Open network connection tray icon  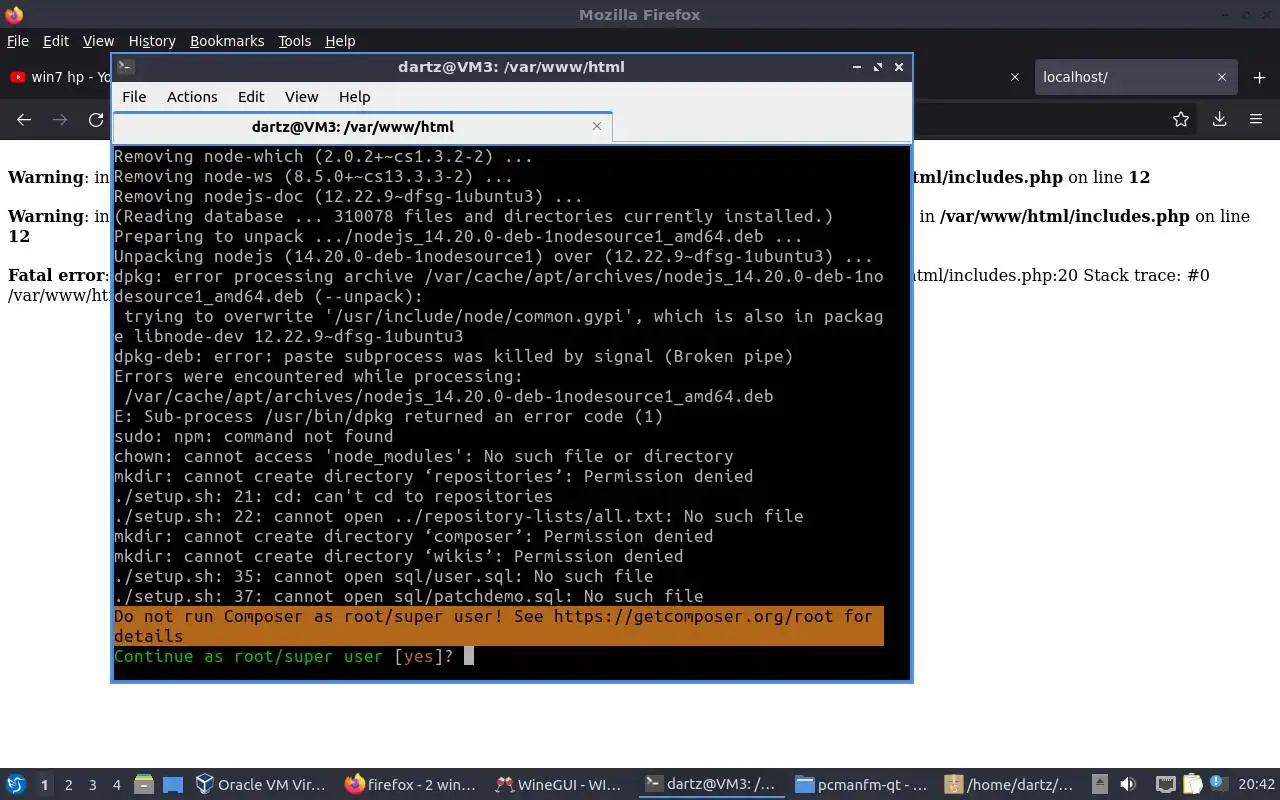[x=1165, y=785]
